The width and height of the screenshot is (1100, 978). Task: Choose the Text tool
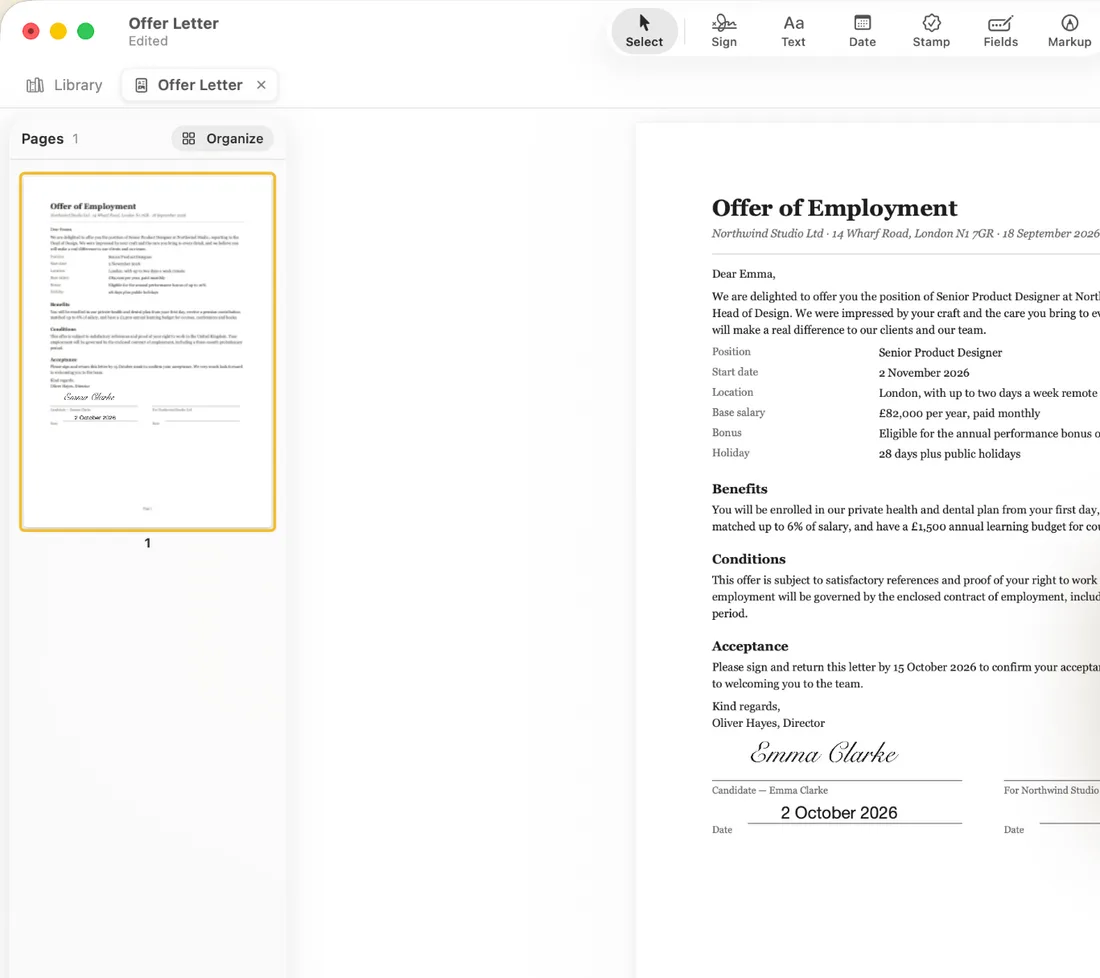(x=793, y=32)
